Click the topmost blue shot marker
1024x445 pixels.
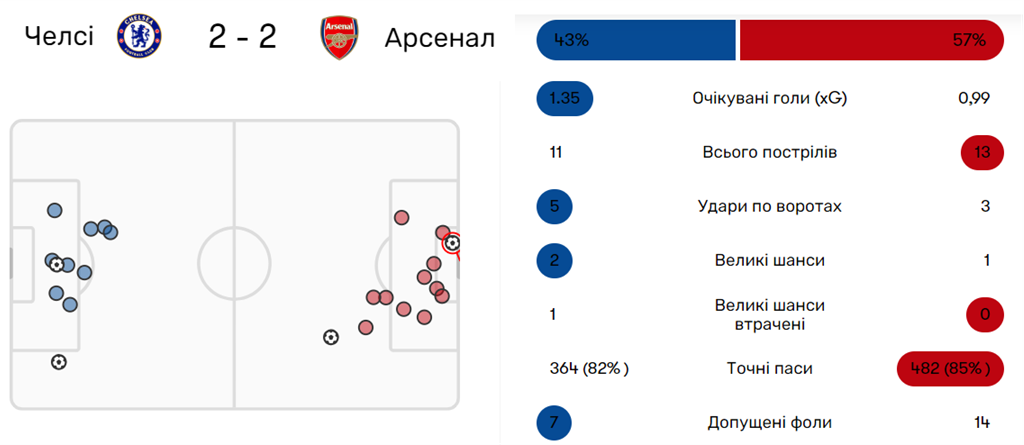click(x=55, y=210)
